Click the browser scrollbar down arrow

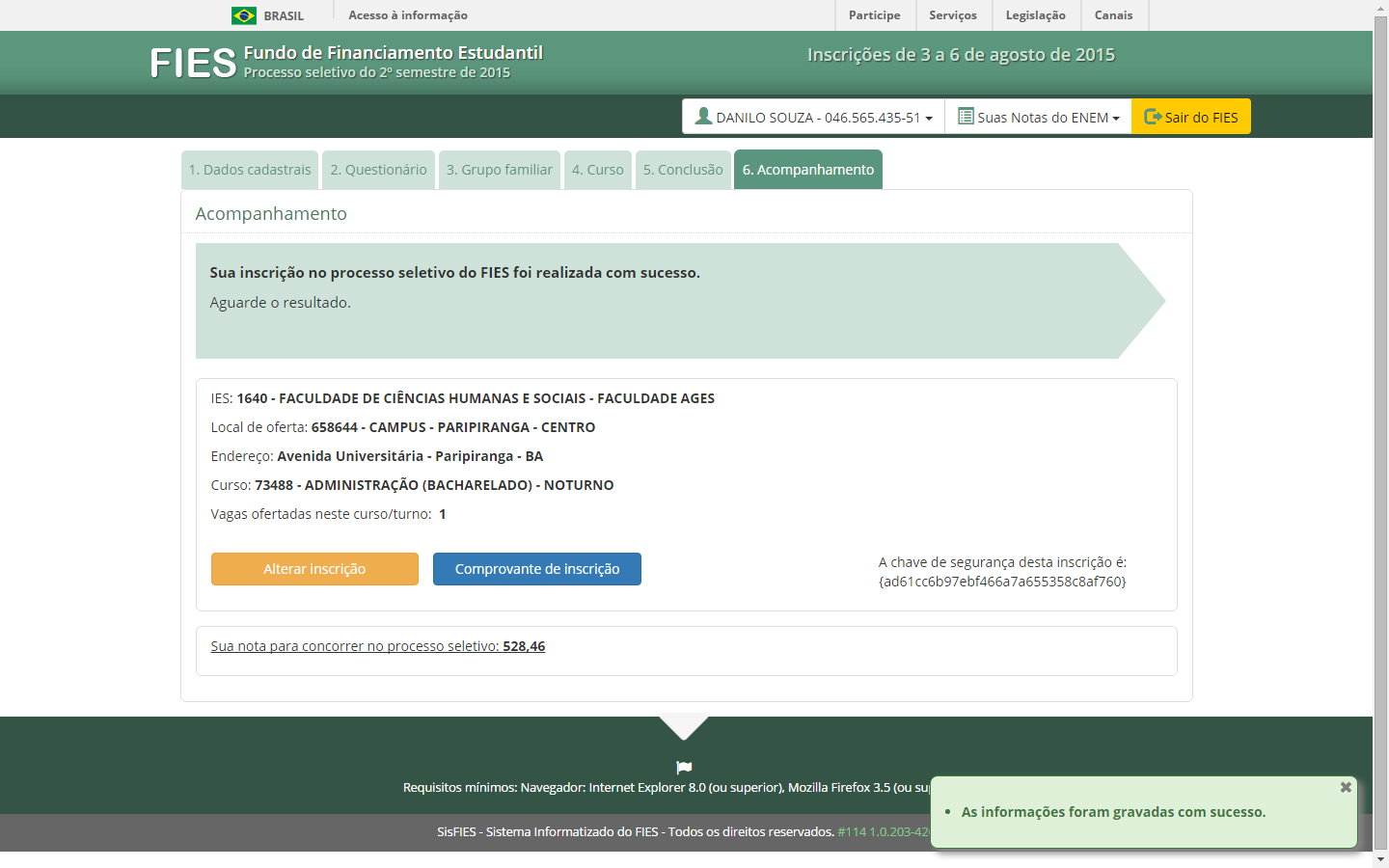coord(1380,859)
